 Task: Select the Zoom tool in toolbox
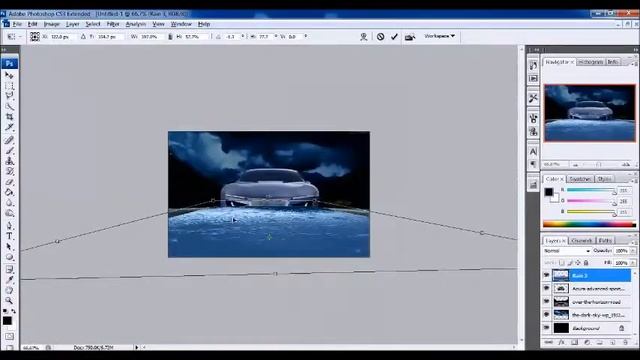pos(9,301)
